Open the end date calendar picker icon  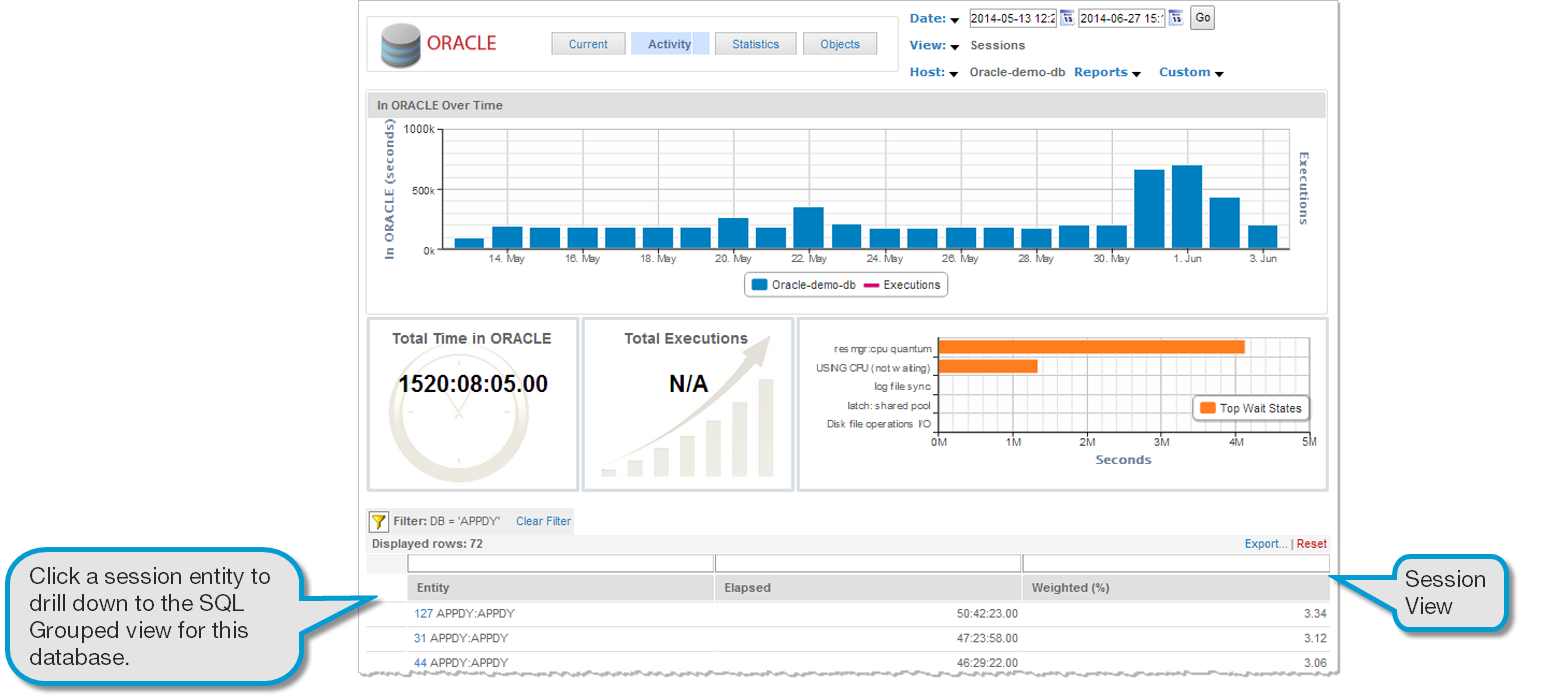(x=1176, y=18)
